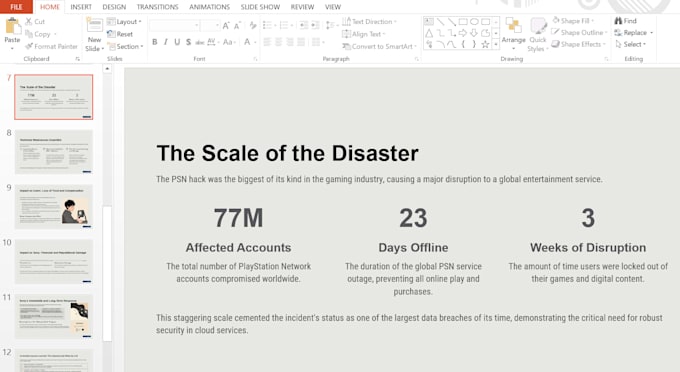Justify the paragraph text

click(x=301, y=42)
